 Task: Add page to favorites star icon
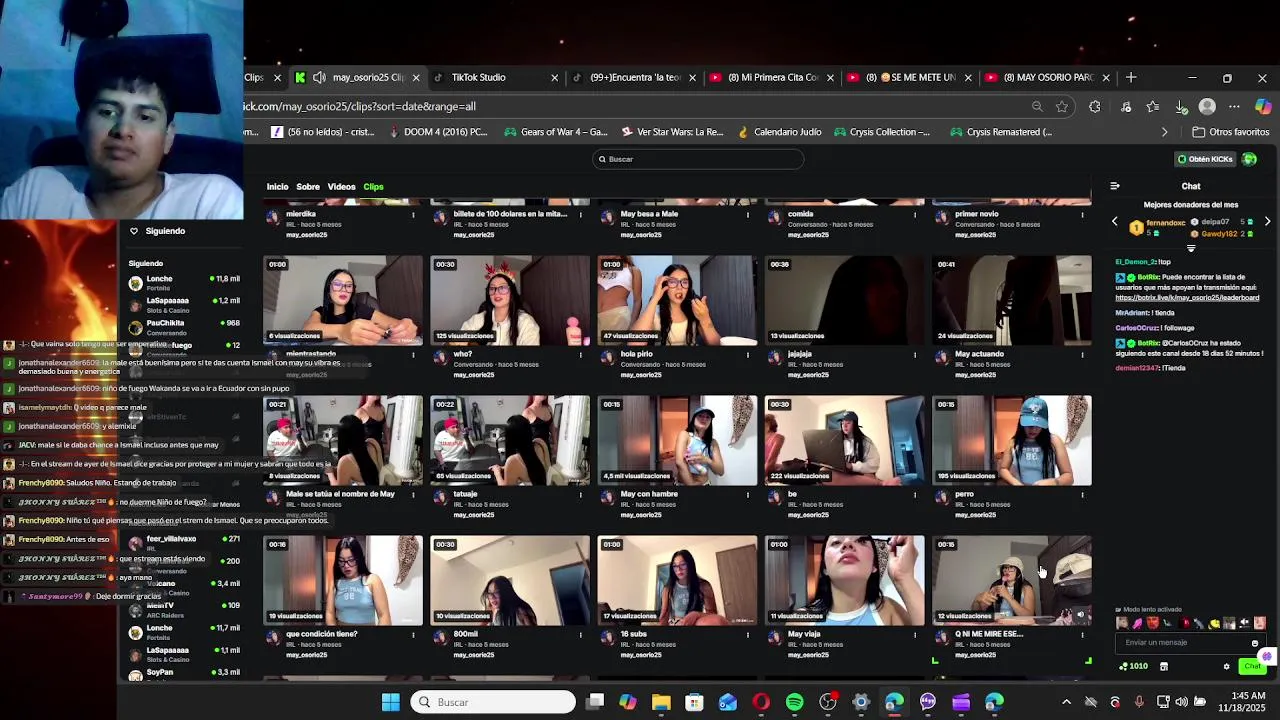1062,107
